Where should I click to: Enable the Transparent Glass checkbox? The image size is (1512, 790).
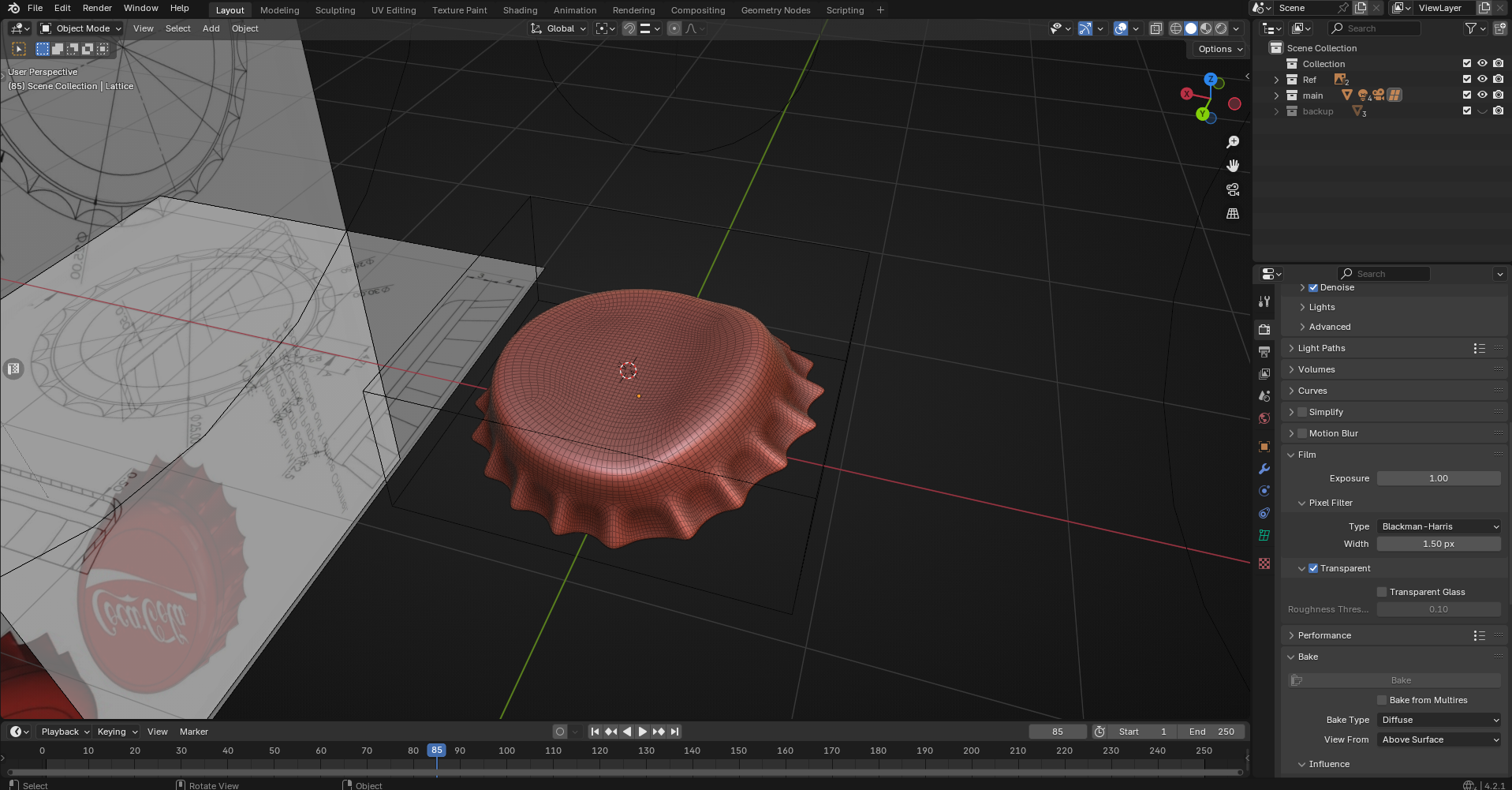tap(1382, 592)
